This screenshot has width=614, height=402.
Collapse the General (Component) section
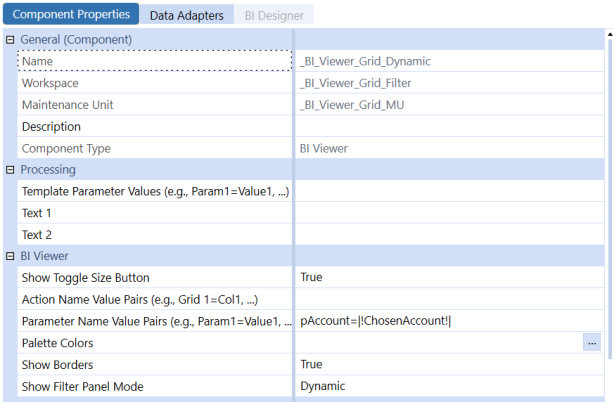(10, 40)
